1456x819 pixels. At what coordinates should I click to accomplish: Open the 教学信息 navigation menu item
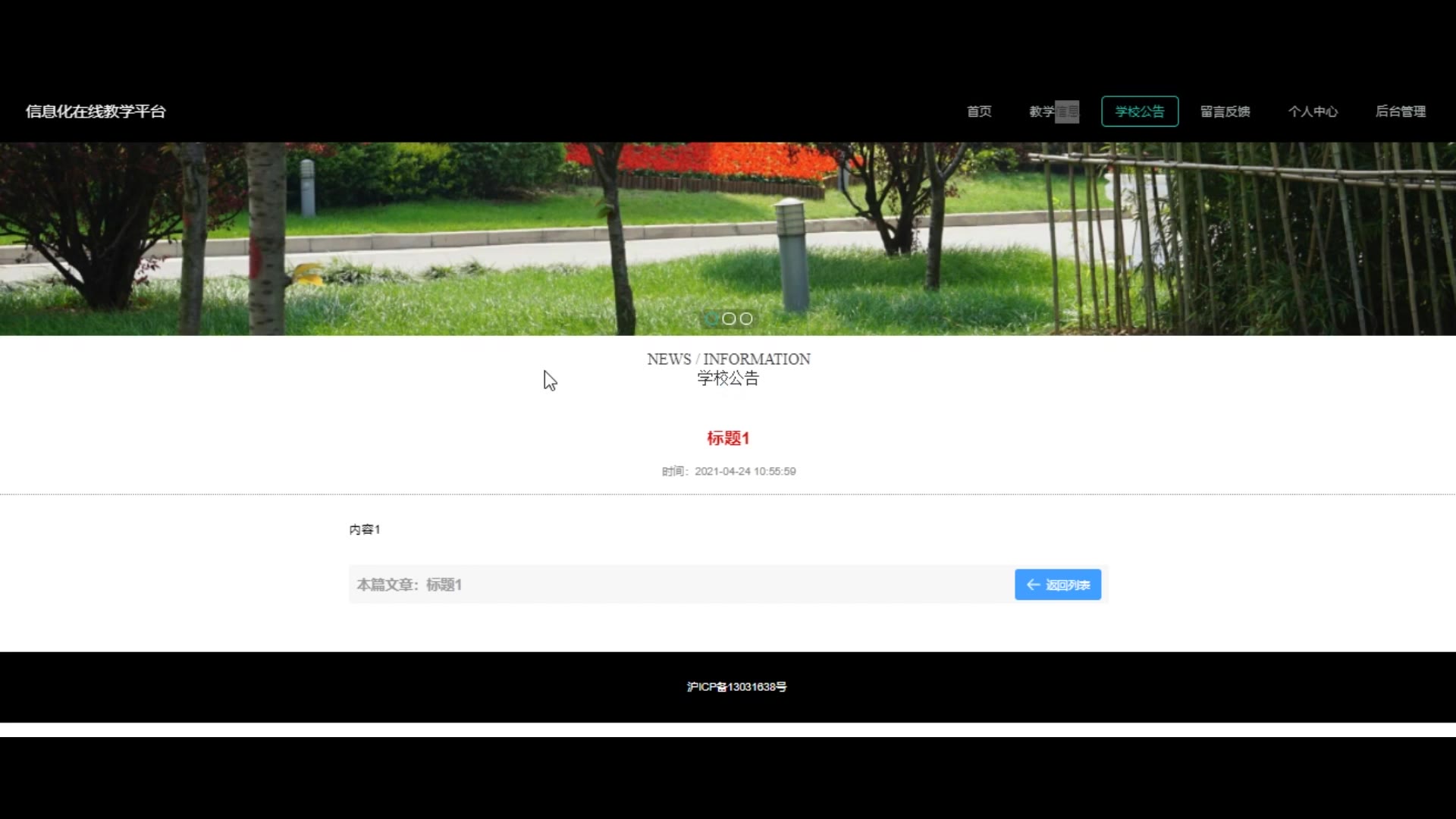(1053, 111)
